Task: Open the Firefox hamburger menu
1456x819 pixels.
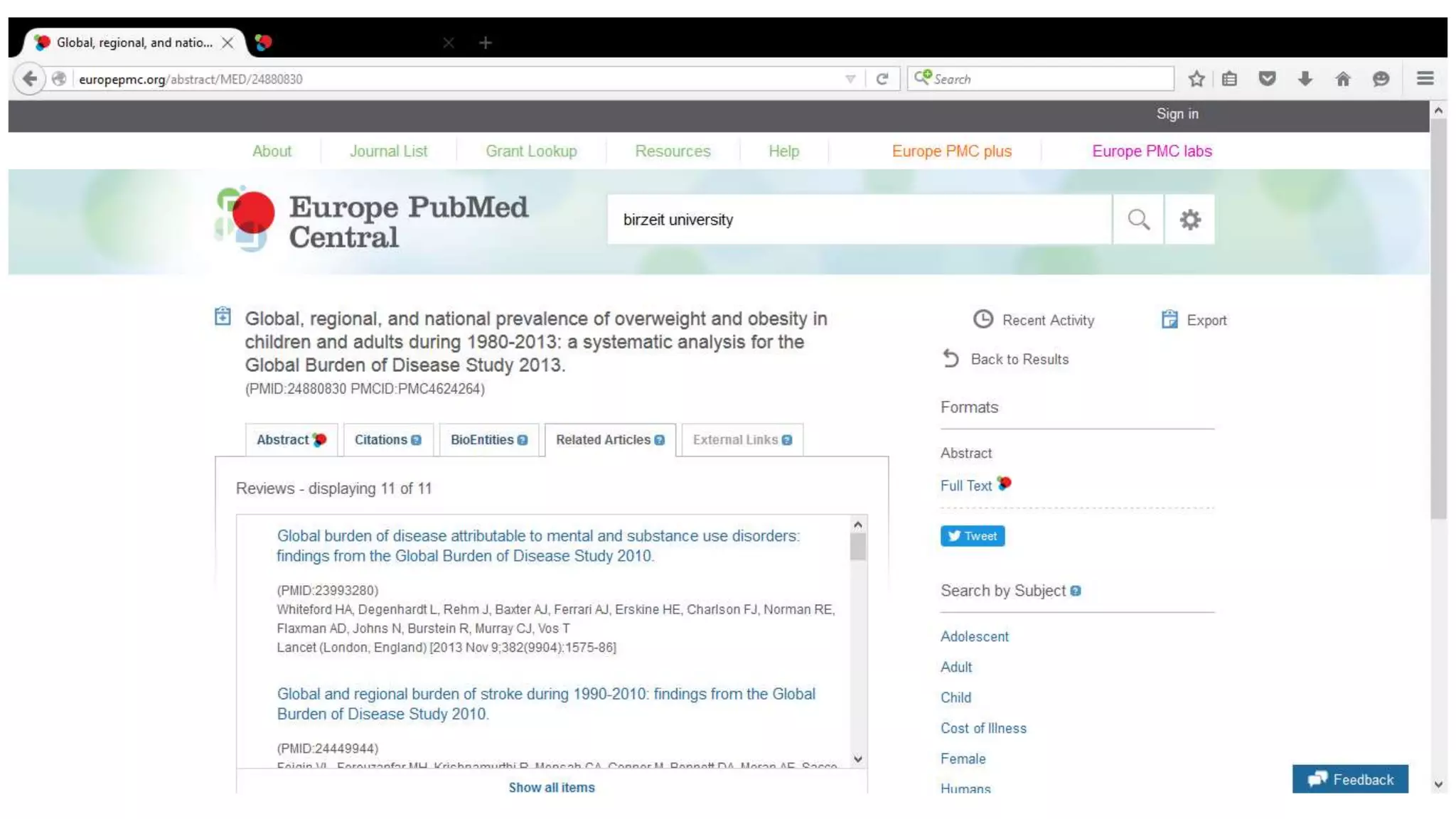Action: click(x=1425, y=79)
